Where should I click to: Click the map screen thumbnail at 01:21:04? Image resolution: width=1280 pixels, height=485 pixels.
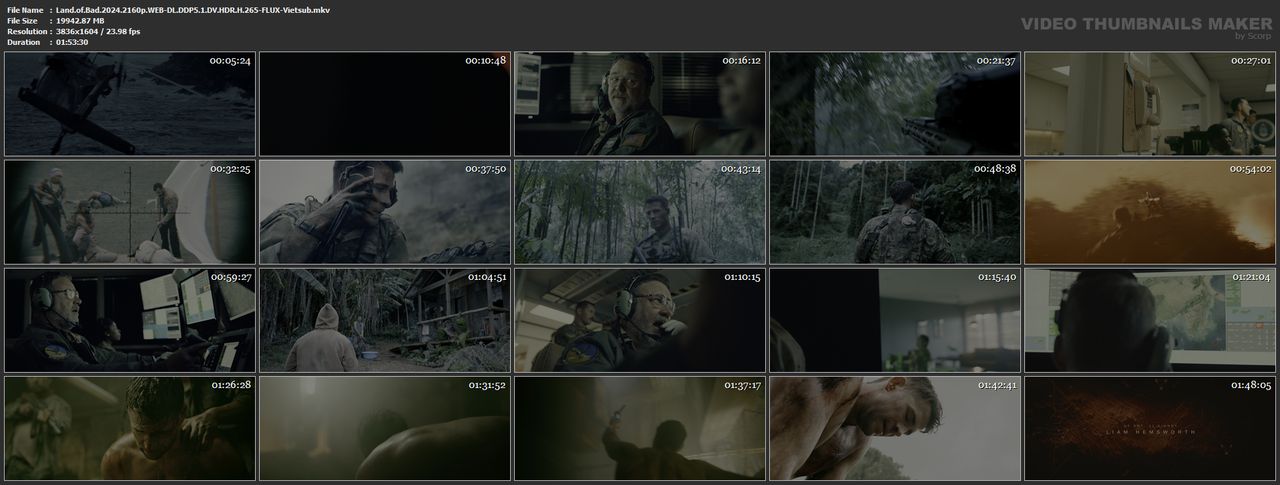tap(1150, 320)
